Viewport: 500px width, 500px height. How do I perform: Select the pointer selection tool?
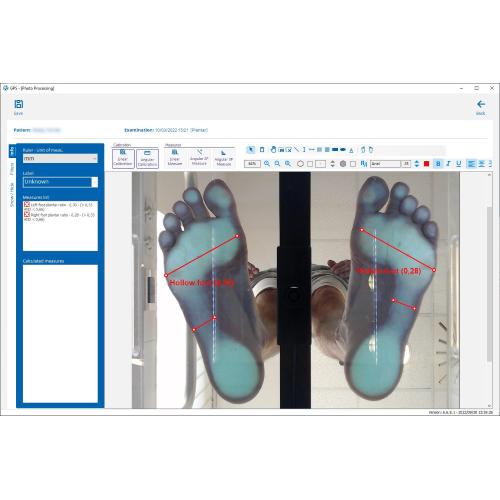click(251, 150)
